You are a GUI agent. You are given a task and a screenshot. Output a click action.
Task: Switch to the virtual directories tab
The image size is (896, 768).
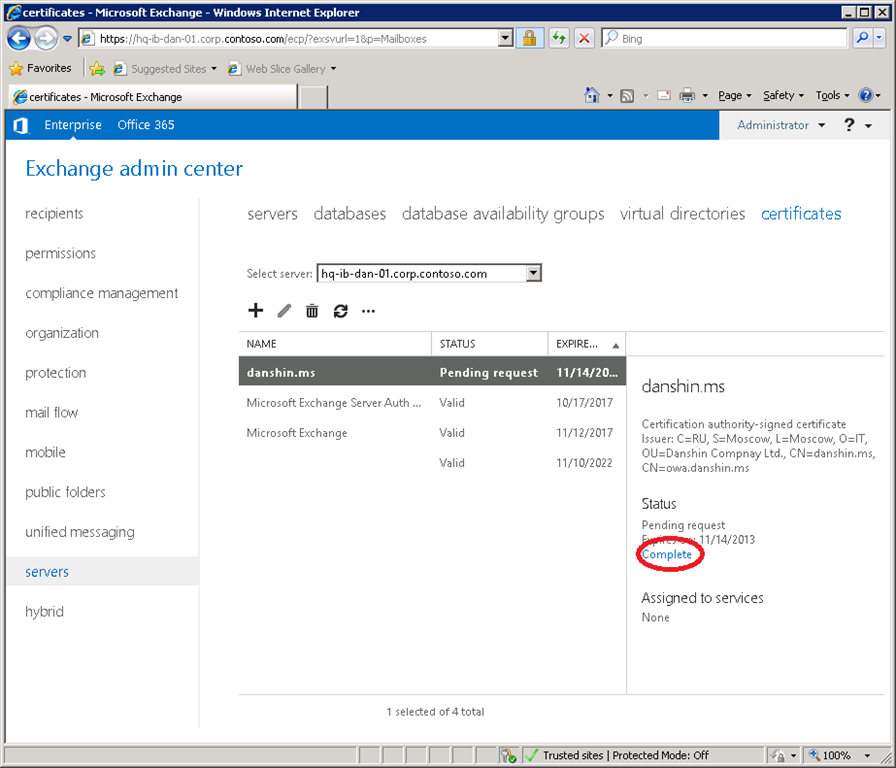pos(682,214)
